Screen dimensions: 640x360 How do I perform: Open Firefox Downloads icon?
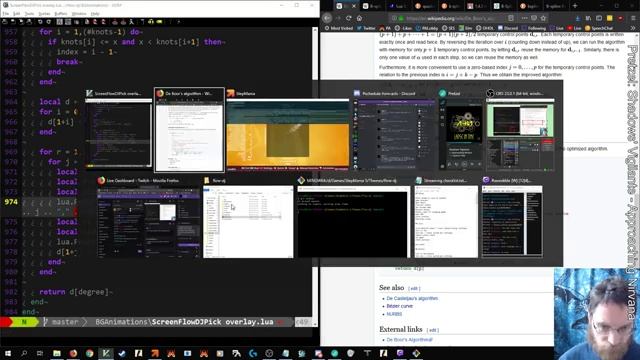[578, 18]
